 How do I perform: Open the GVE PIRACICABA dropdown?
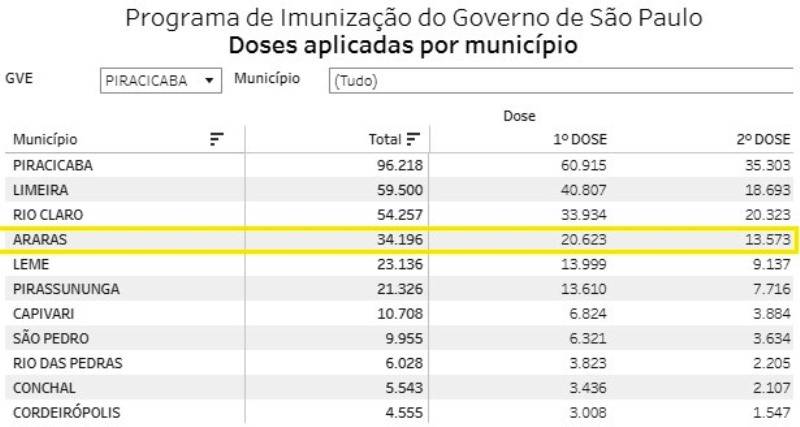coord(161,81)
